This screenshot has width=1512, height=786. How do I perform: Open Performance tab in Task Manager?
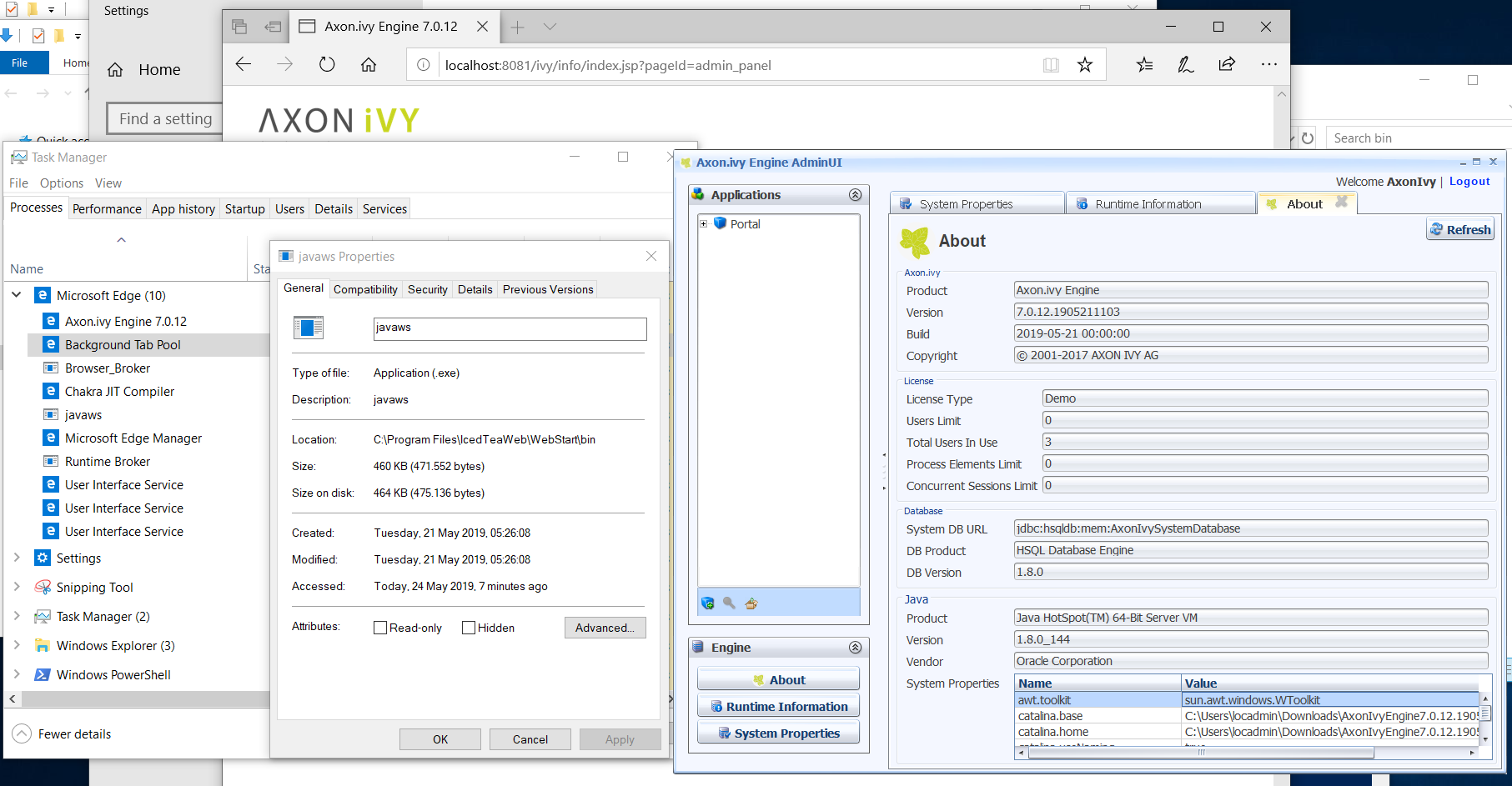coord(107,209)
